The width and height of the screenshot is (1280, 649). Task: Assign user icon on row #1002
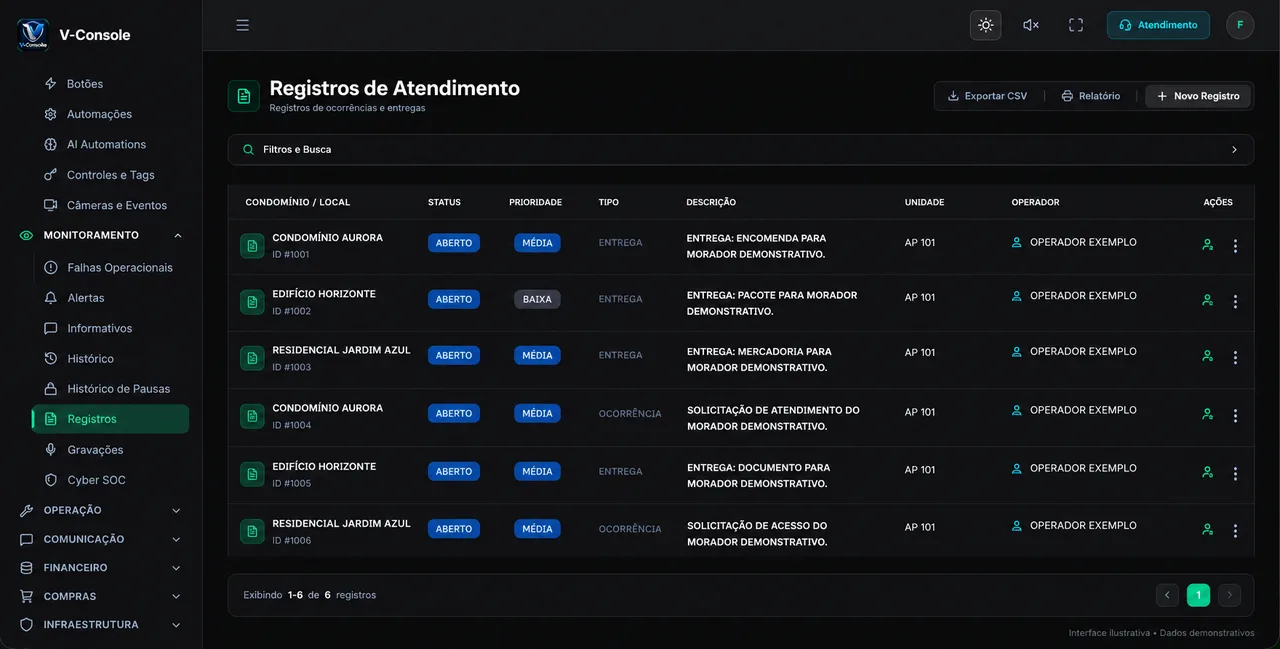click(x=1207, y=300)
